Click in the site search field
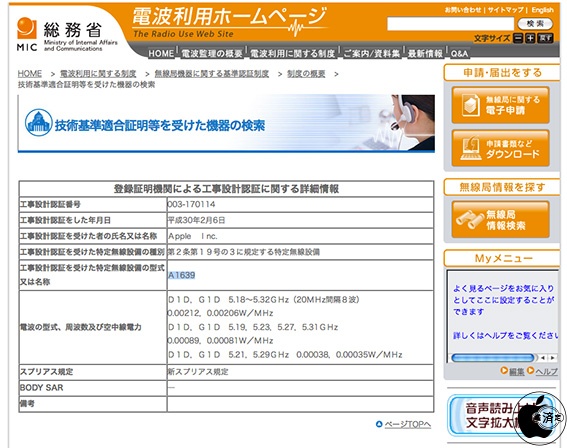This screenshot has width=567, height=448. point(450,24)
